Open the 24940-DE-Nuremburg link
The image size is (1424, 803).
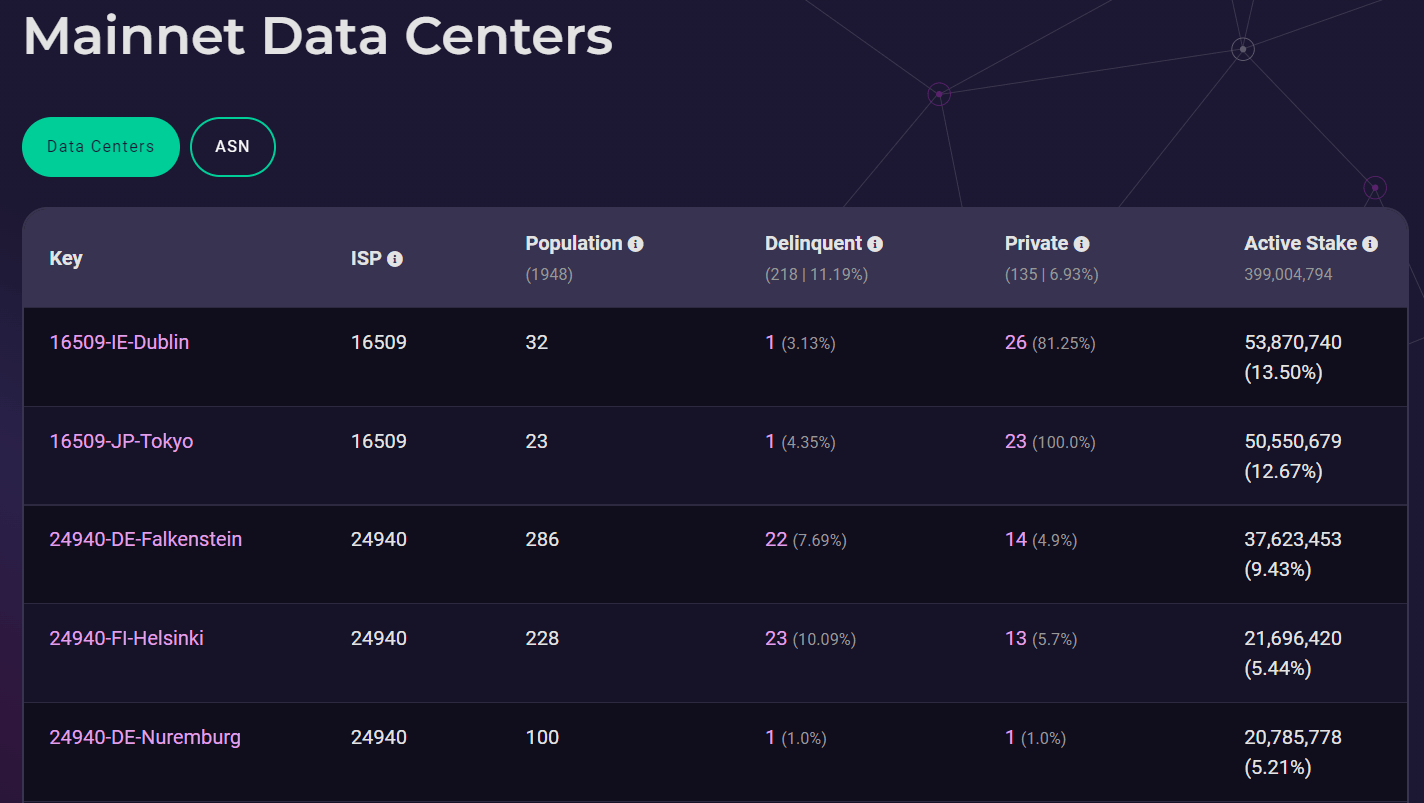click(x=145, y=737)
